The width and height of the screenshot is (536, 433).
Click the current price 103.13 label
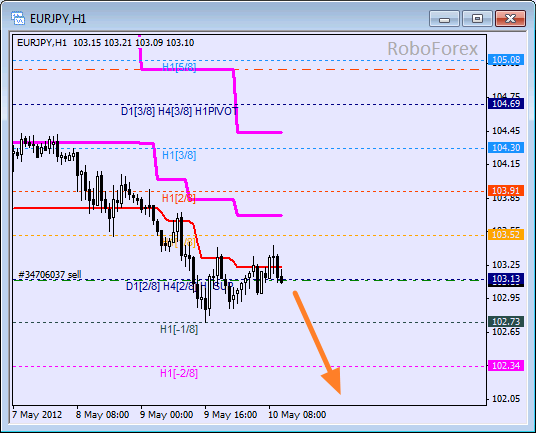[x=506, y=279]
